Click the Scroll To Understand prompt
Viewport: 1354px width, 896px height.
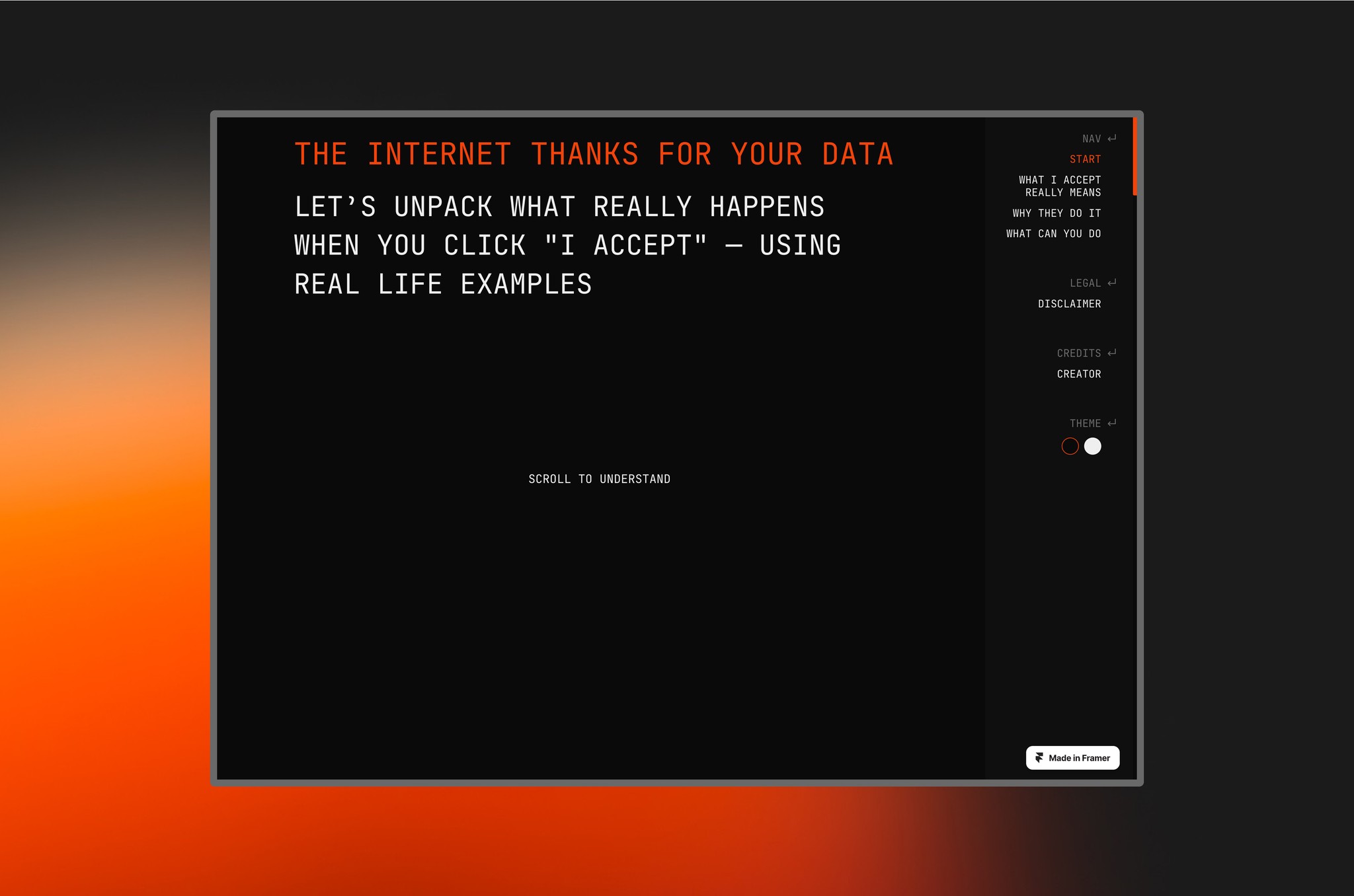pyautogui.click(x=599, y=479)
